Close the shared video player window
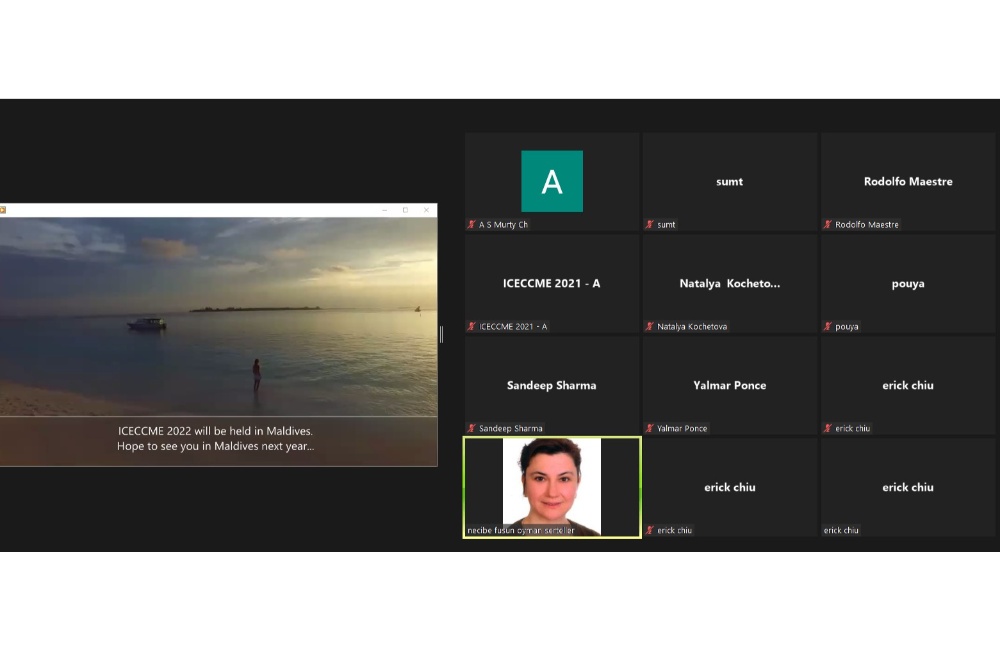 tap(426, 210)
